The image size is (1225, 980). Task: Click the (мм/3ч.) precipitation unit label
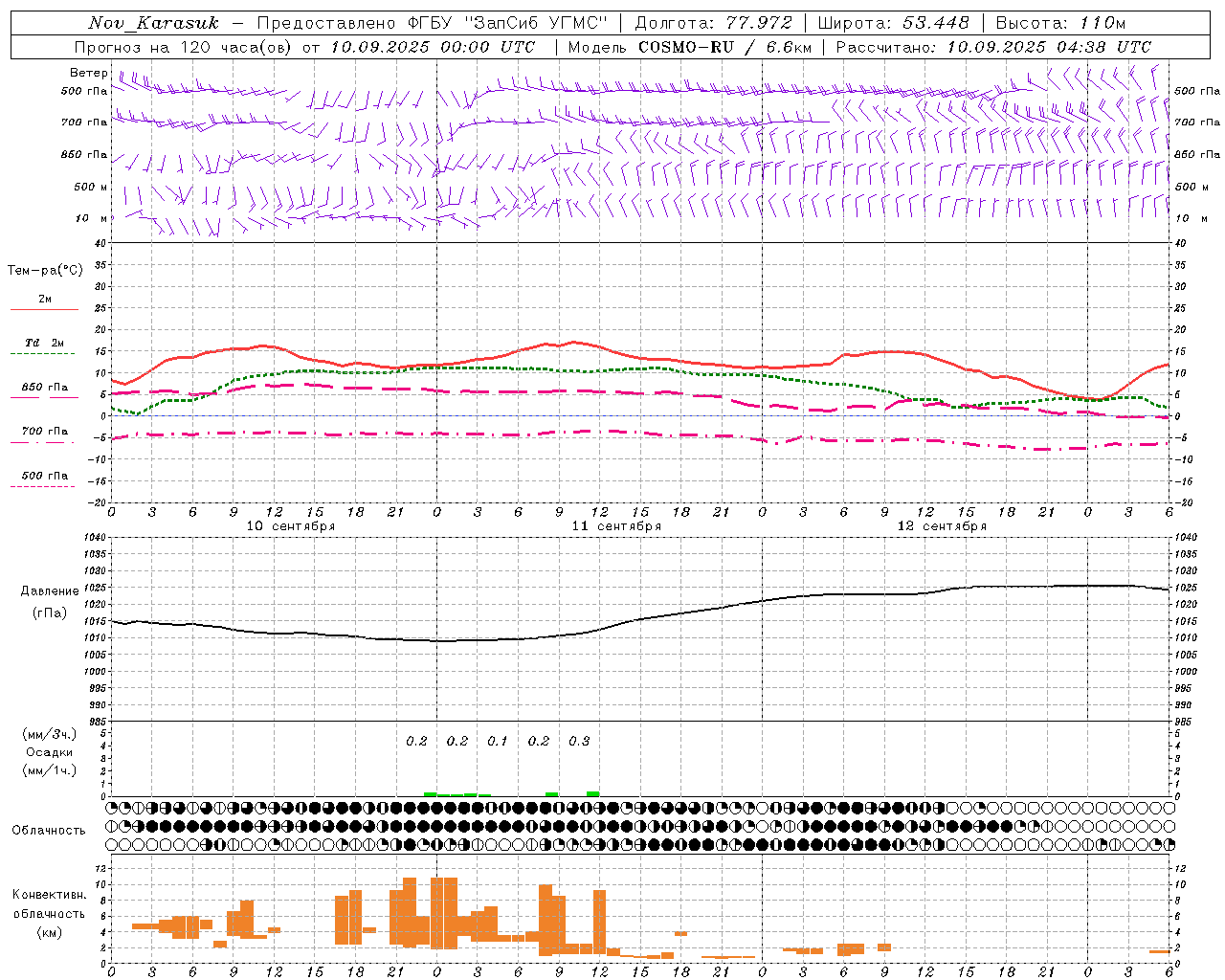tap(49, 734)
